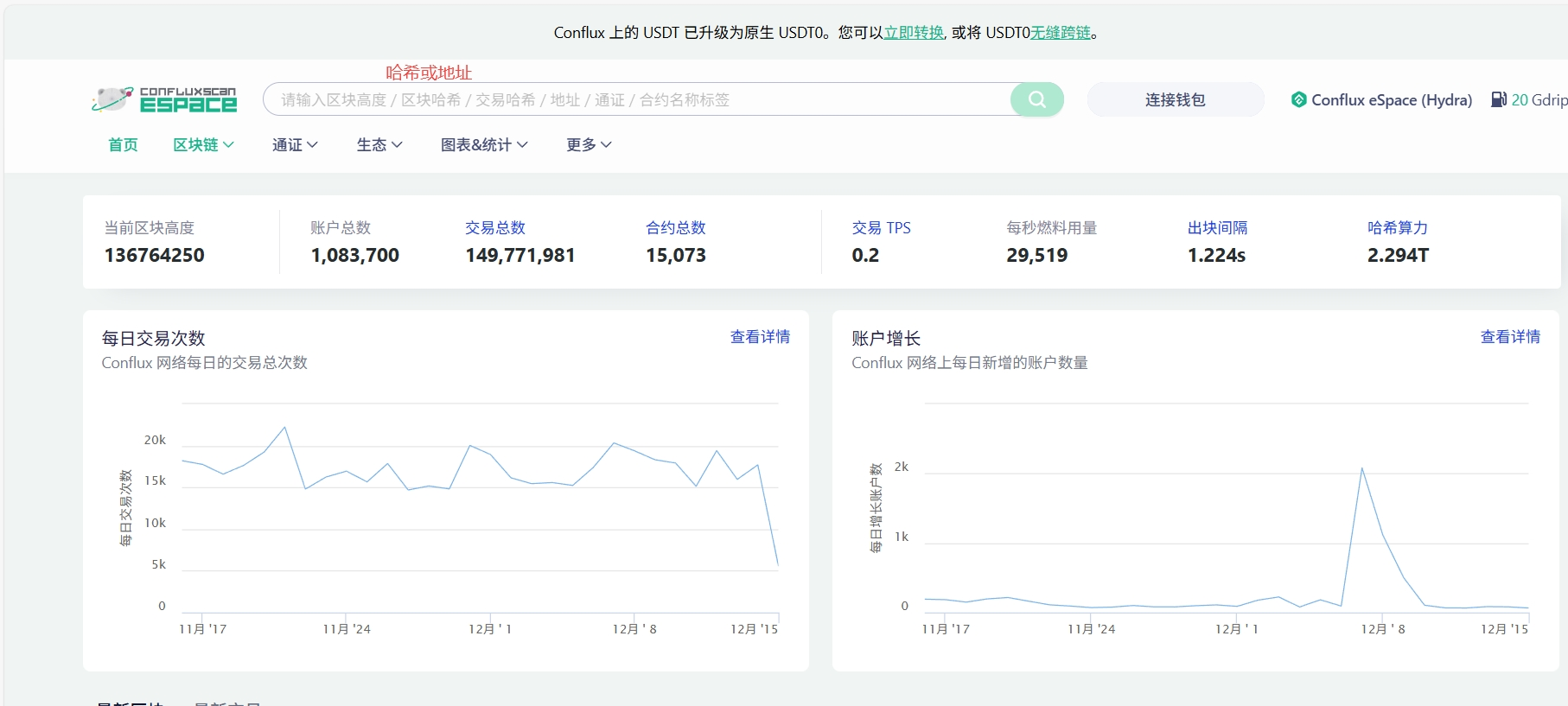The height and width of the screenshot is (706, 1568).
Task: Click the ConfluxScan eSpace logo
Action: click(164, 99)
